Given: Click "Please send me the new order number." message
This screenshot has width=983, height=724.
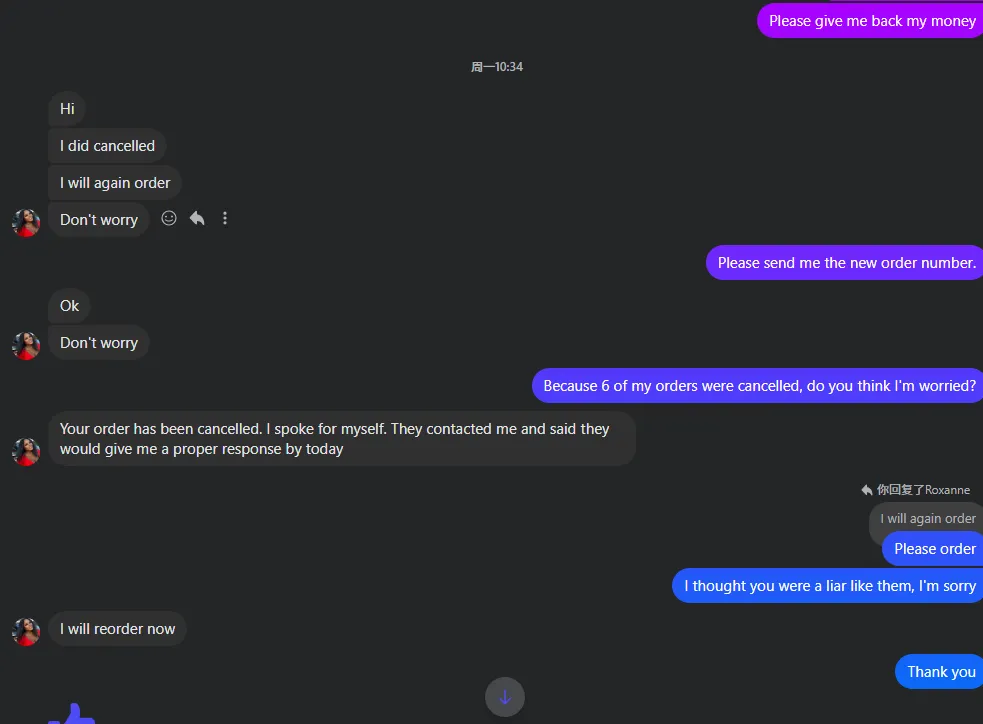Looking at the screenshot, I should 846,263.
